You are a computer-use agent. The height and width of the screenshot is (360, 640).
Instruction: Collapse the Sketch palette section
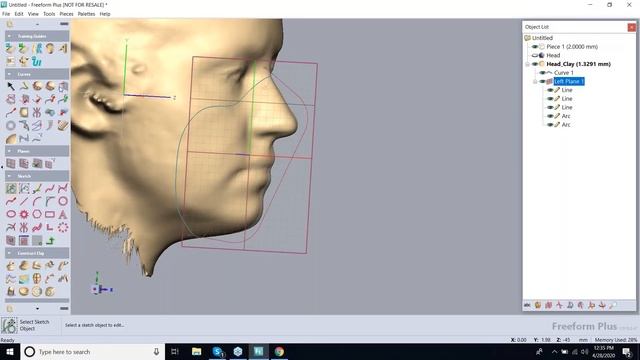(x=9, y=176)
